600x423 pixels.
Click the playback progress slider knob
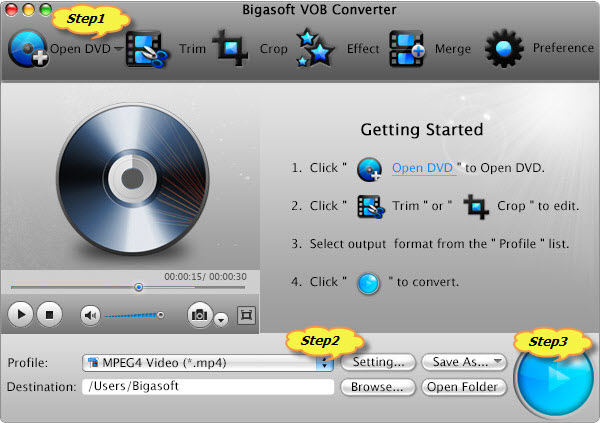pyautogui.click(x=139, y=287)
